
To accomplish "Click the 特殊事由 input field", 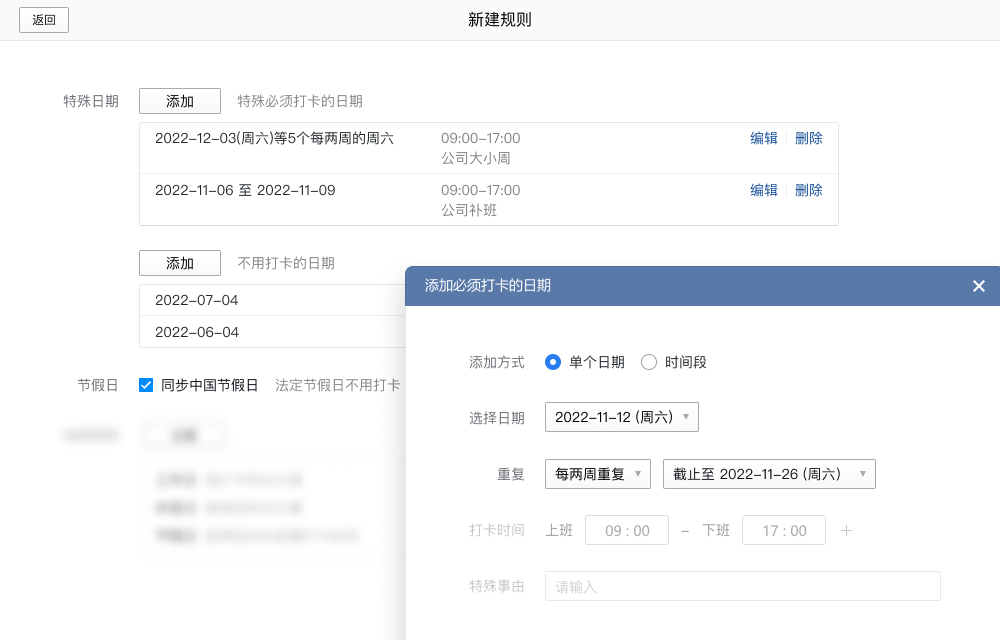I will click(x=742, y=586).
